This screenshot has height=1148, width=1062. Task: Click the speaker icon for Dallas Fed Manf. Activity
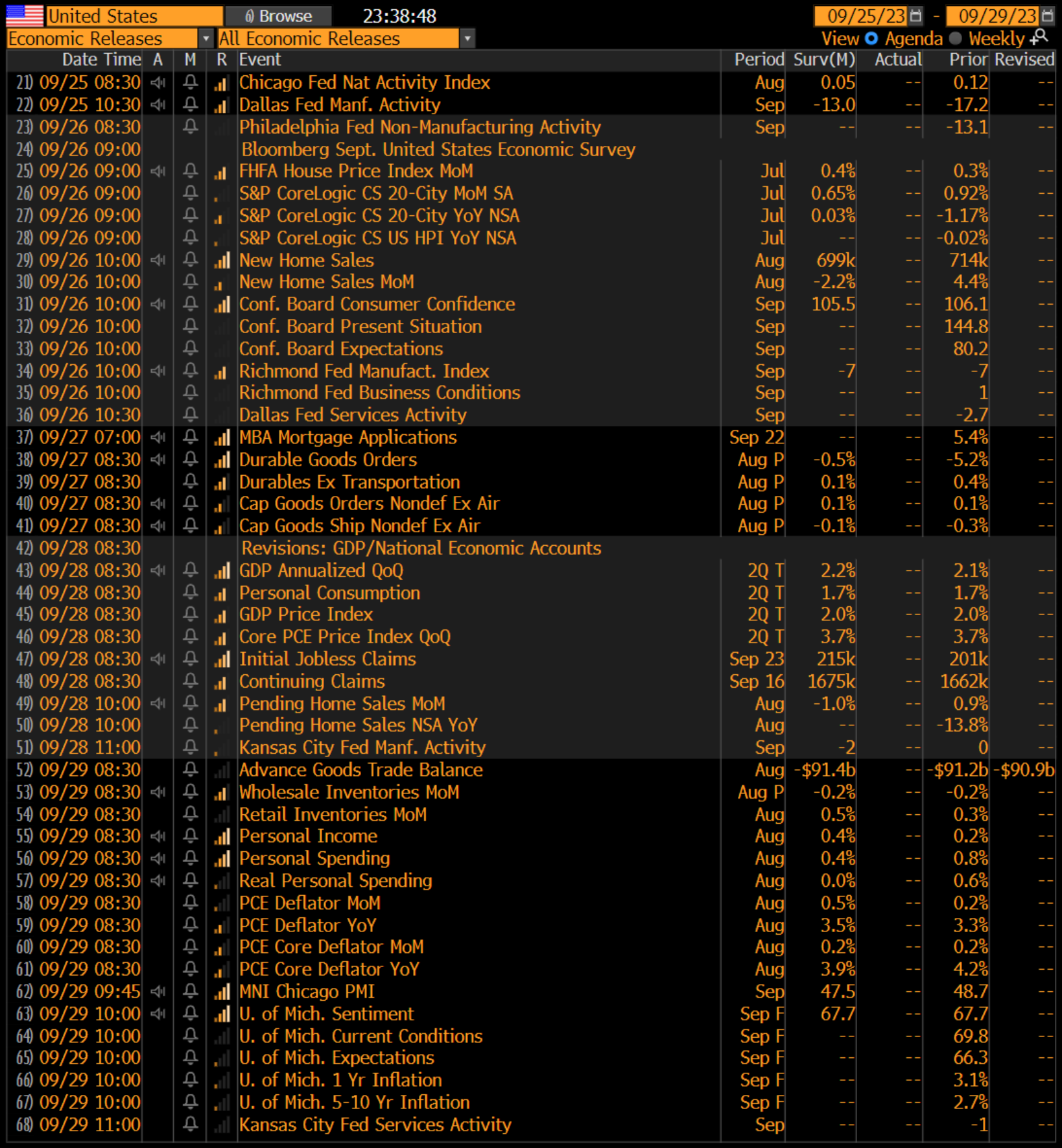click(x=158, y=104)
